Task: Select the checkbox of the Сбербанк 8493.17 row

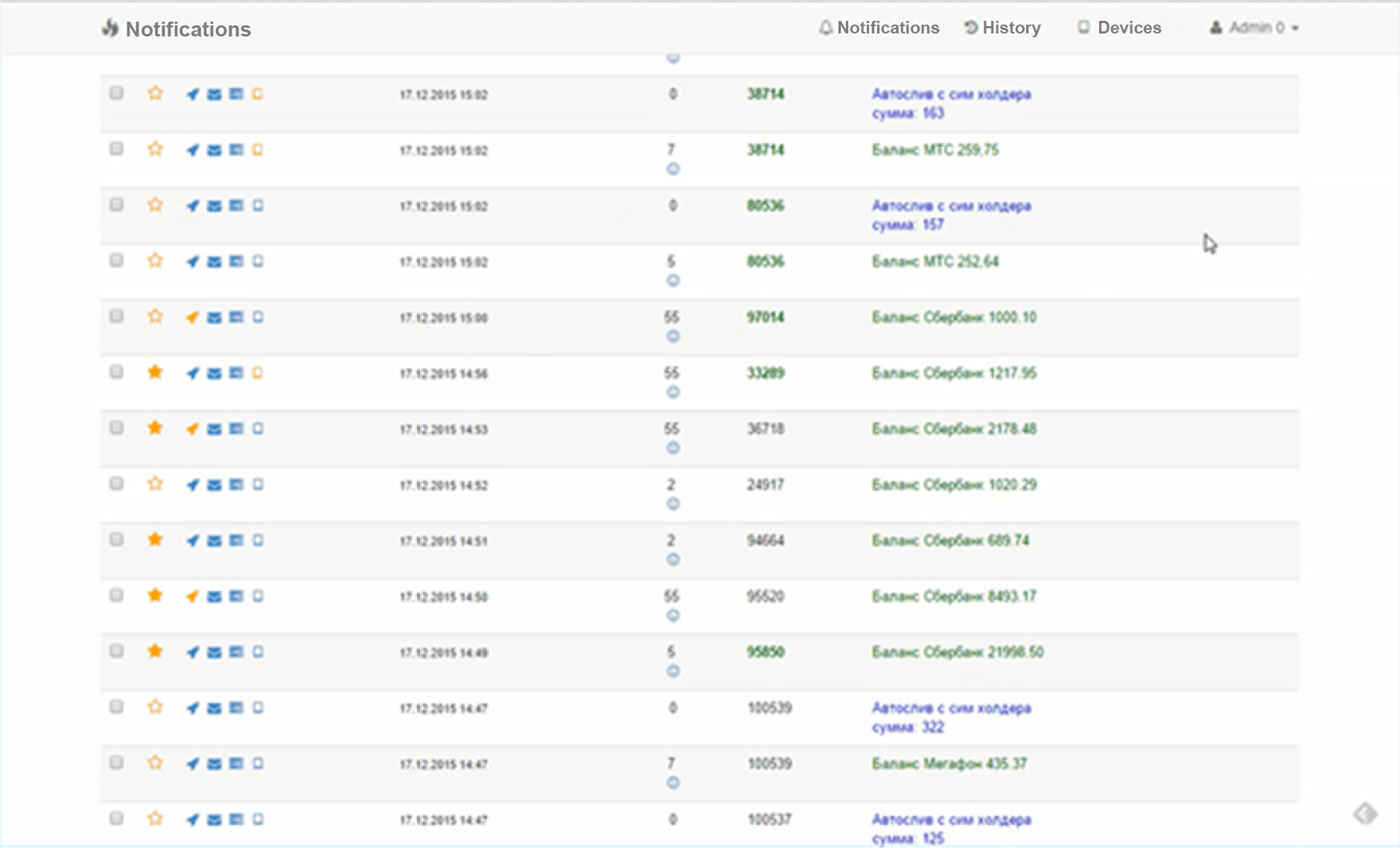Action: point(116,596)
